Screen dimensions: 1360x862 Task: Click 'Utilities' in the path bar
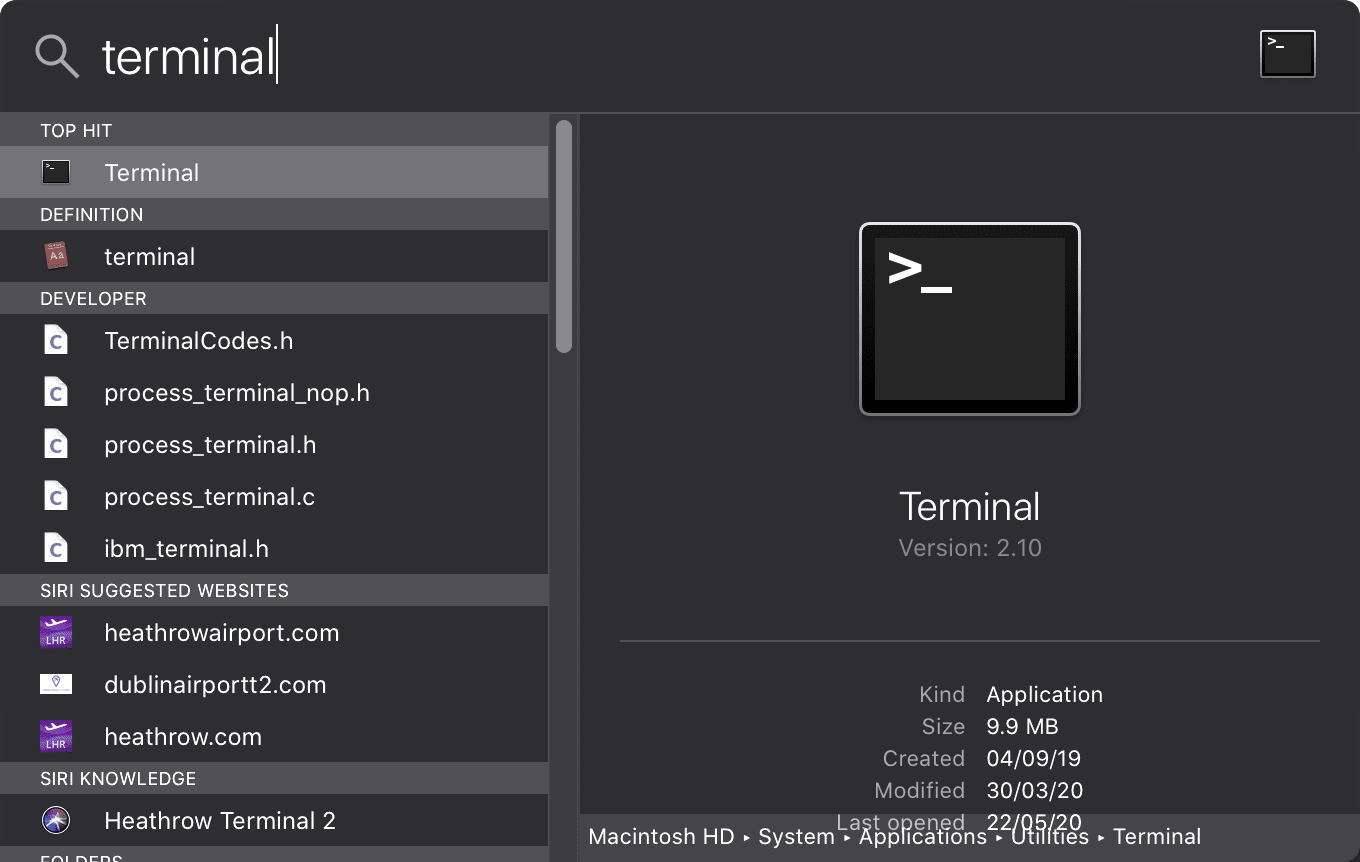pyautogui.click(x=1050, y=837)
